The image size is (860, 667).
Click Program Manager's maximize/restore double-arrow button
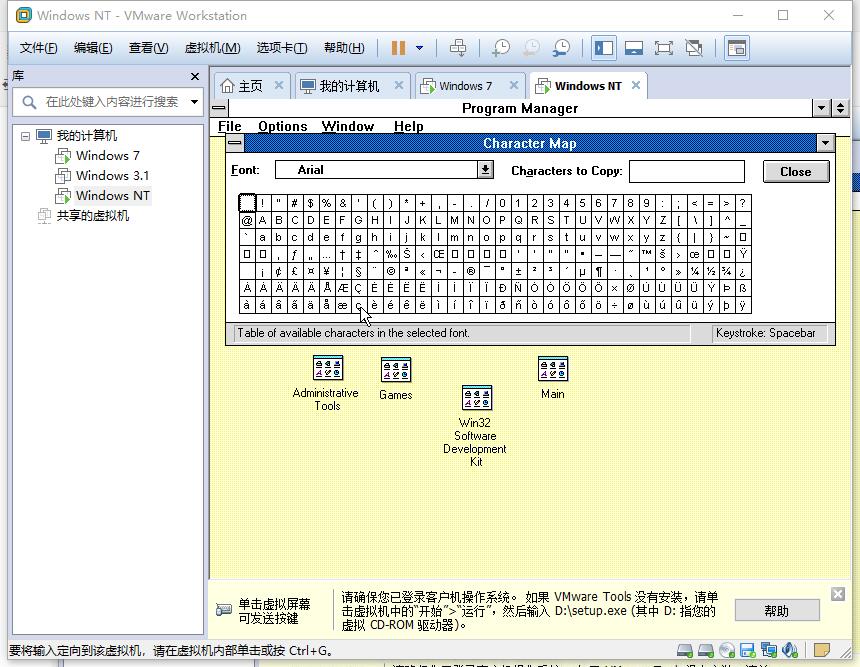click(x=840, y=108)
